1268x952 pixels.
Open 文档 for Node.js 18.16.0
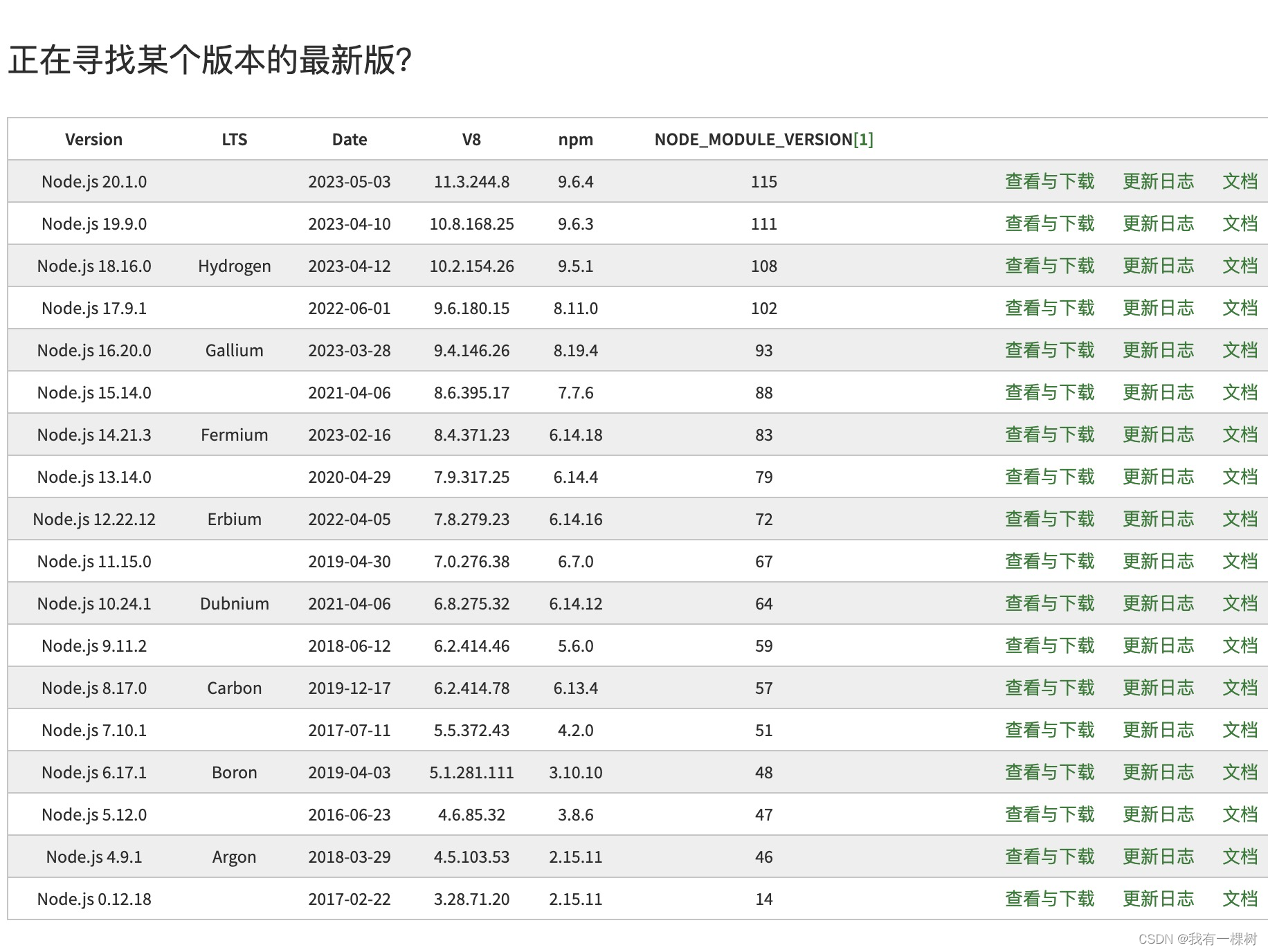point(1240,266)
